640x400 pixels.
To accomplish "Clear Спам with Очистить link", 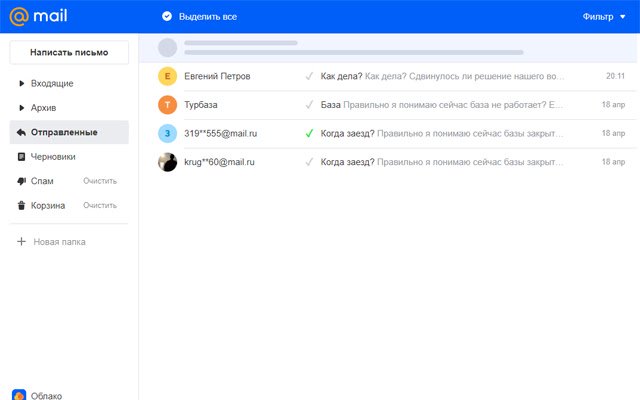I will [x=100, y=181].
